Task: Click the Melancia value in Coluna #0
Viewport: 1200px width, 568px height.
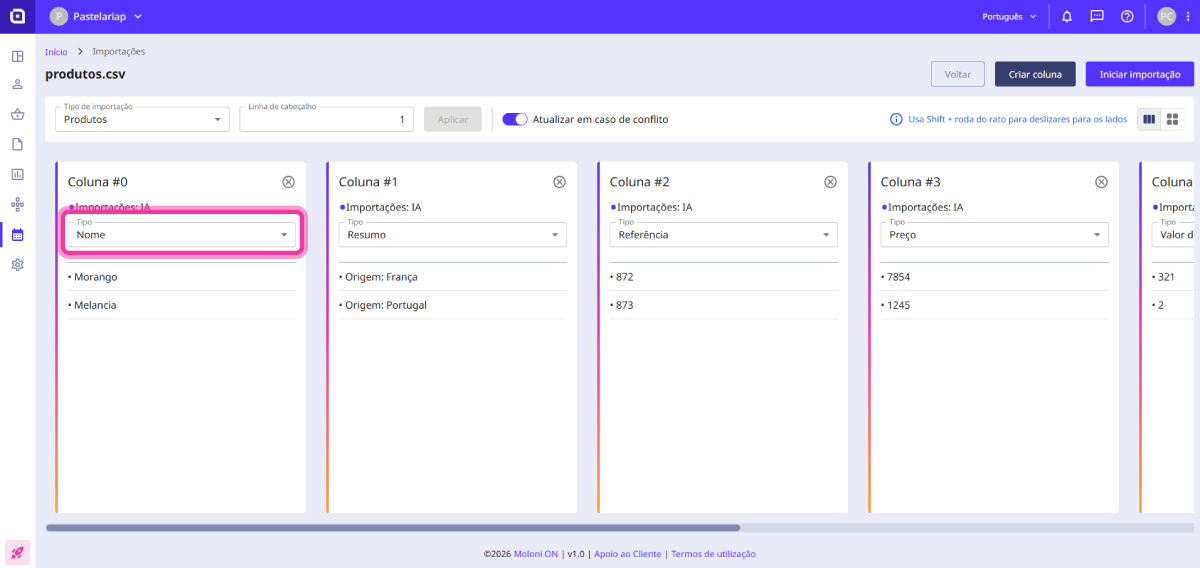Action: (x=95, y=305)
